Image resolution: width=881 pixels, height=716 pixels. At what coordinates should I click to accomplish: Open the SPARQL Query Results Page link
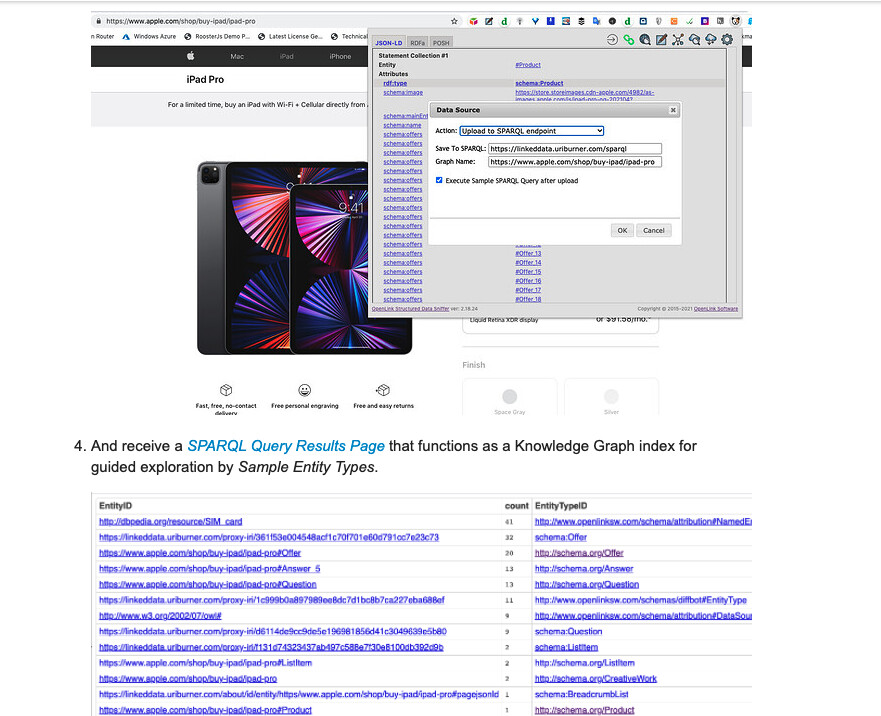tap(286, 446)
